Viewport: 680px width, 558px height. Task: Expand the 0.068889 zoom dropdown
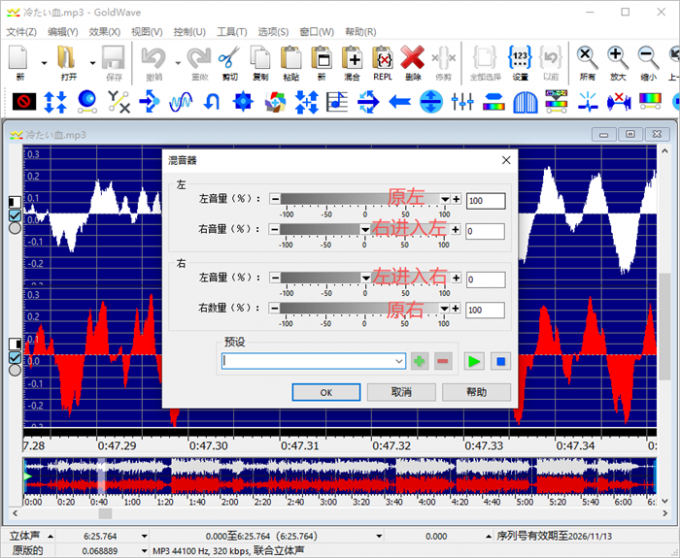144,551
